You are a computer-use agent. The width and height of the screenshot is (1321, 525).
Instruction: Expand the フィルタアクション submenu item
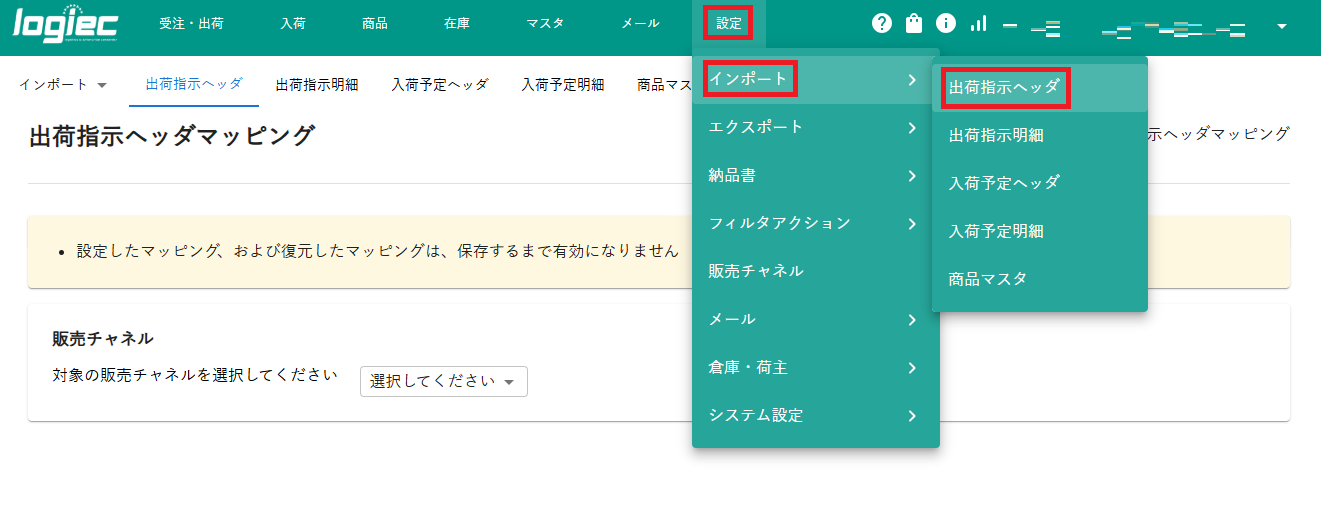tap(816, 223)
